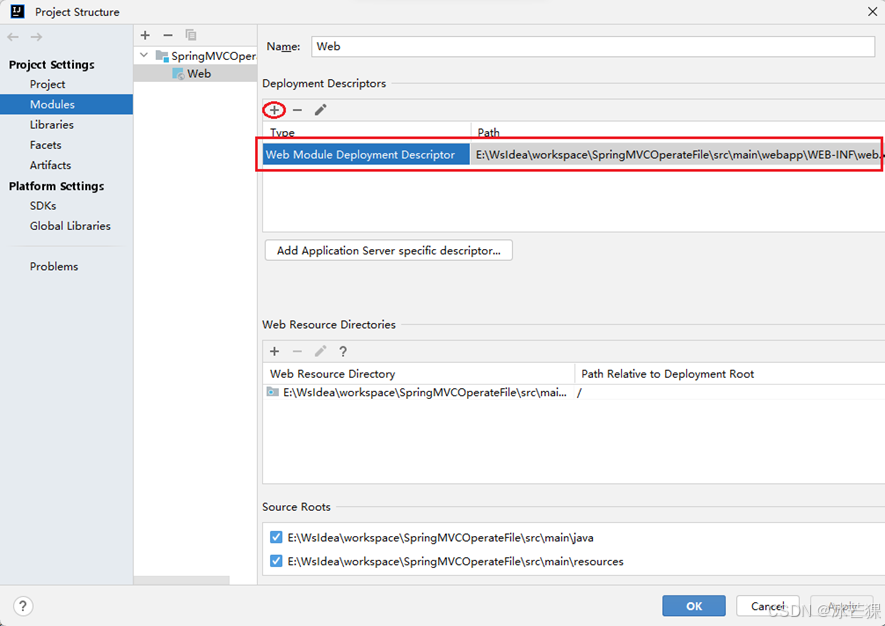
Task: Select Web facet in module tree
Action: [195, 73]
